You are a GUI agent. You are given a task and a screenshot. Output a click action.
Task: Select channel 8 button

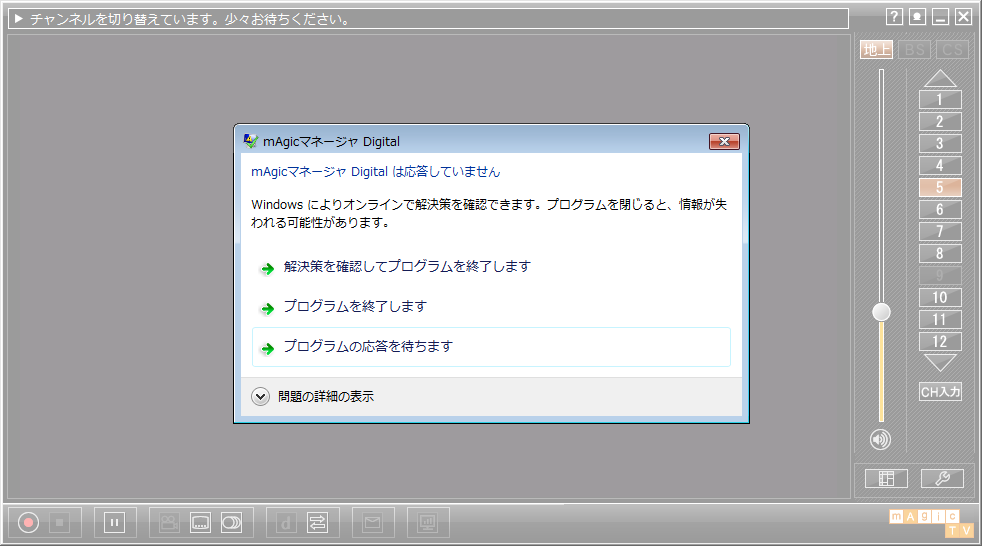(940, 254)
